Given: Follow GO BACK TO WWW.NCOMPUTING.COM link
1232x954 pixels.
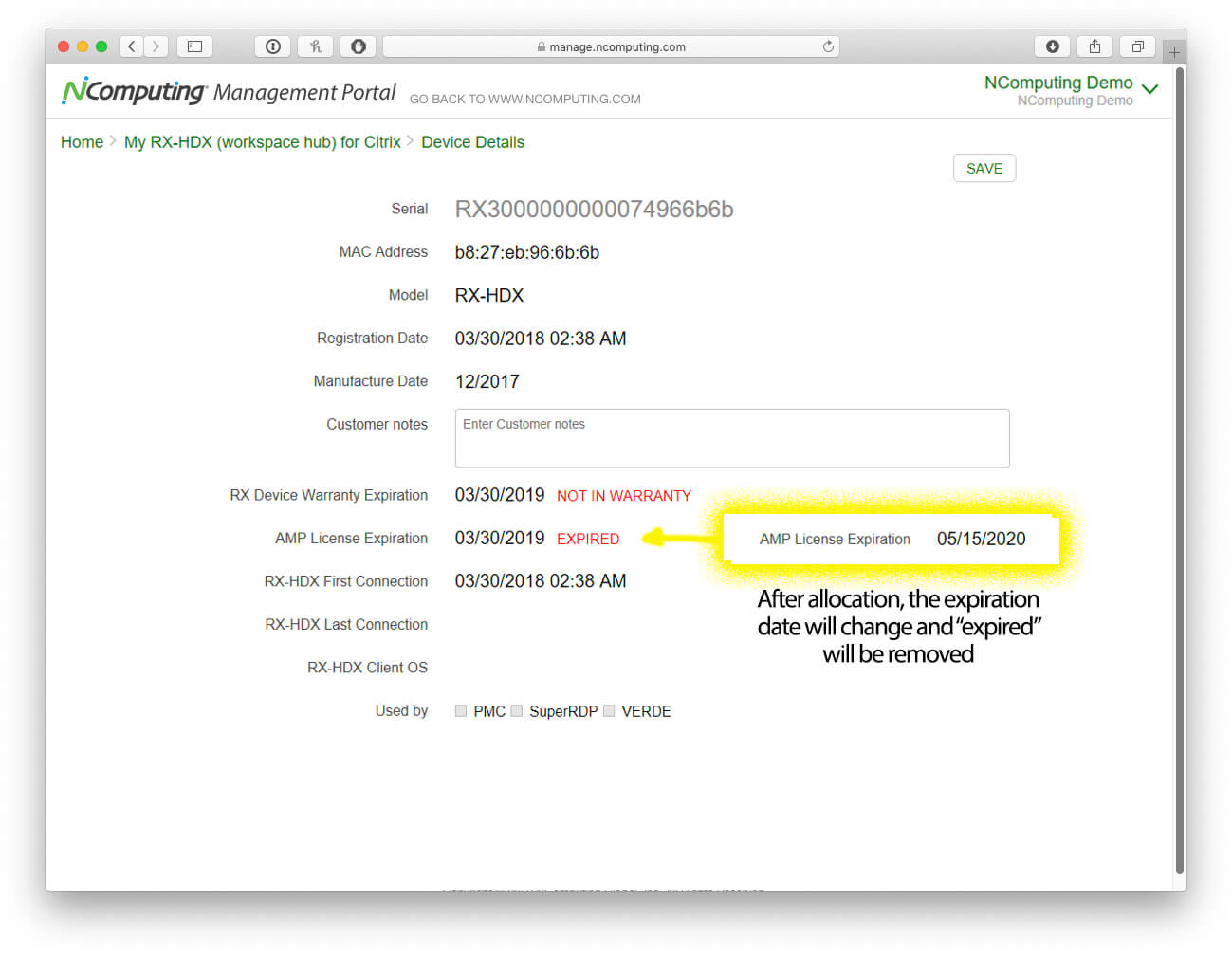Looking at the screenshot, I should point(524,99).
